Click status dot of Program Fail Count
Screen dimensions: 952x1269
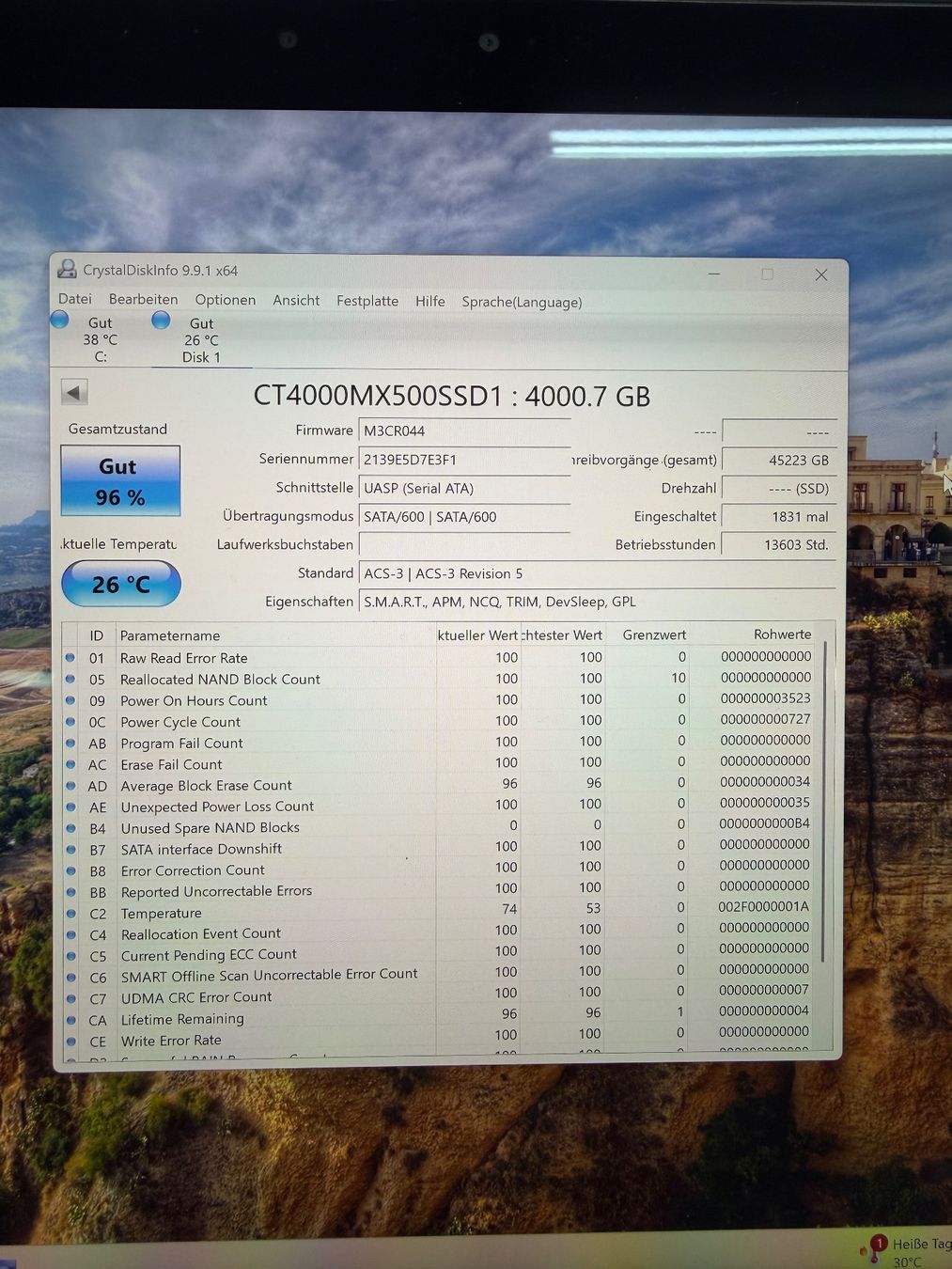tap(70, 743)
